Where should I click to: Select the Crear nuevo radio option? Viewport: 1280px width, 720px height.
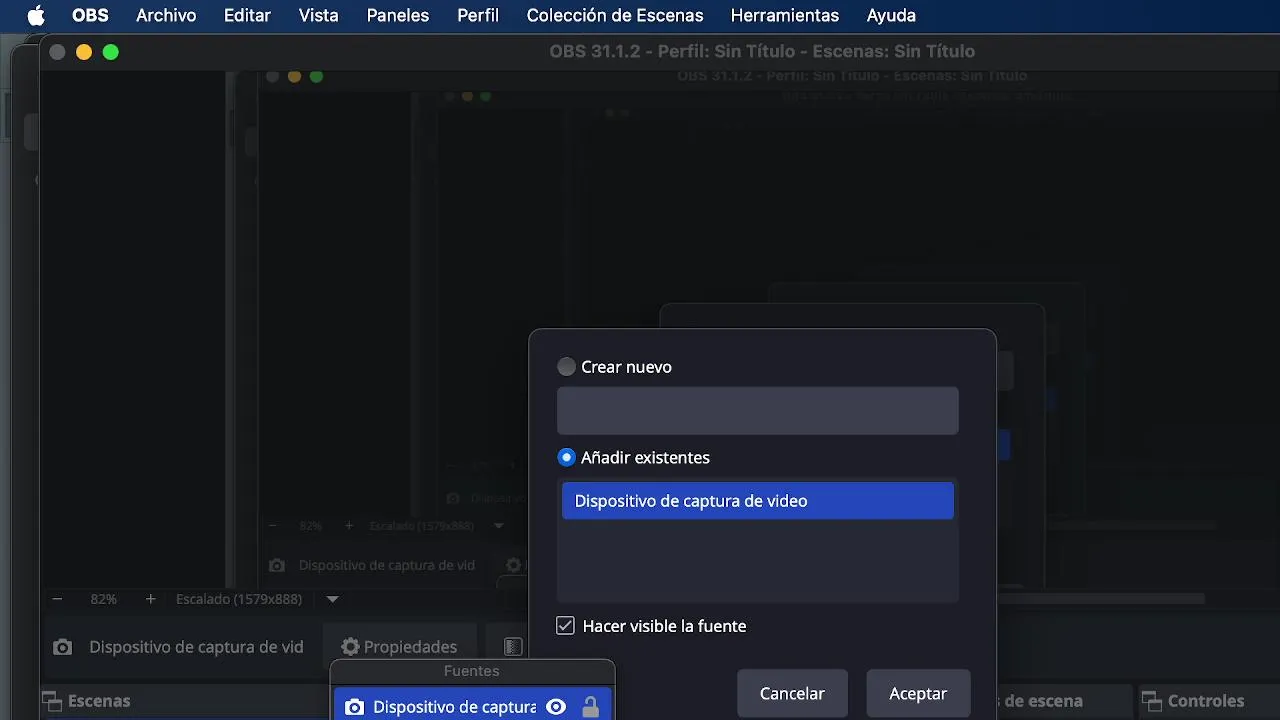click(567, 367)
